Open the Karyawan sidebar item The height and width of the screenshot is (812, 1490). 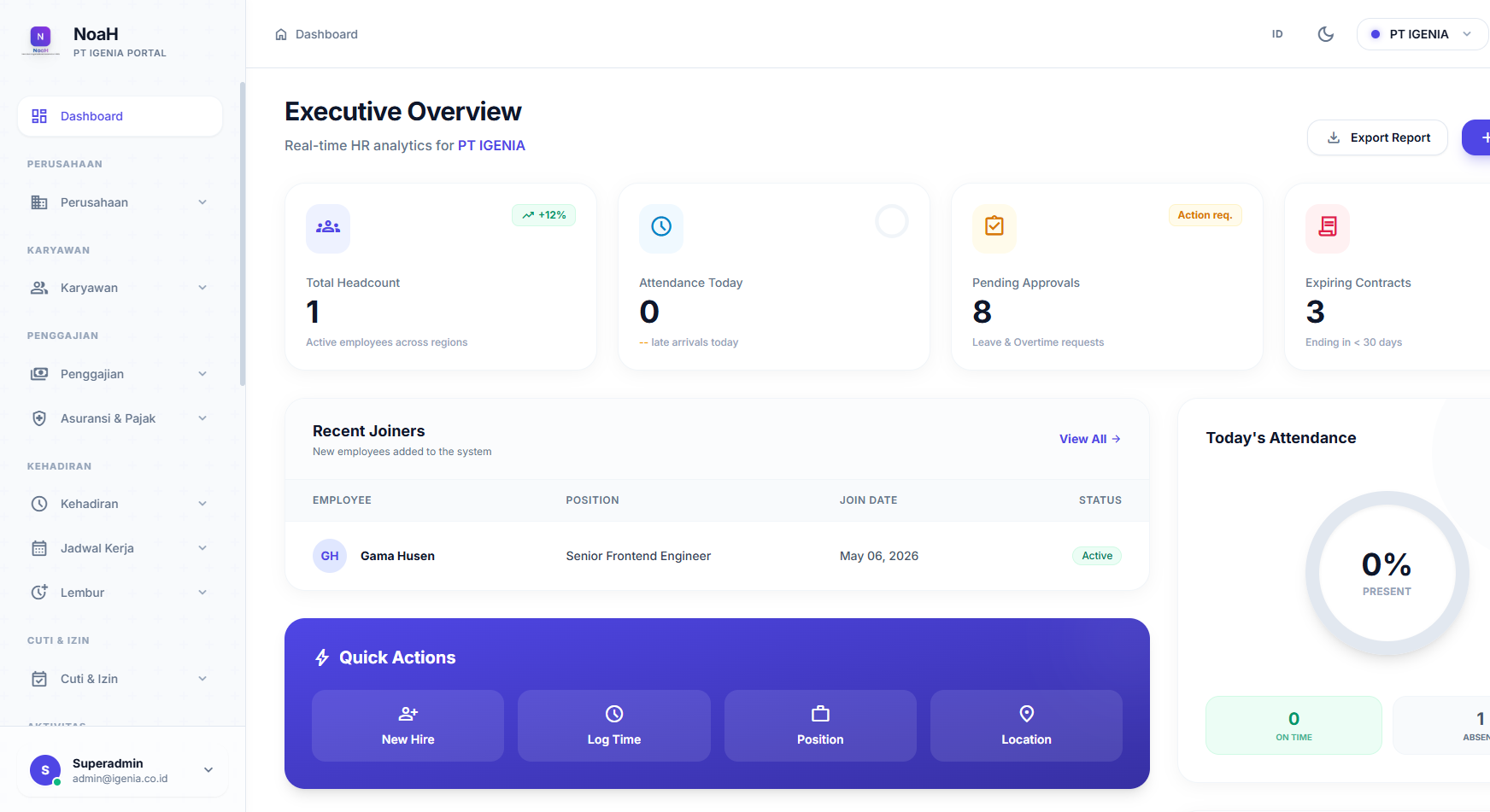point(120,288)
